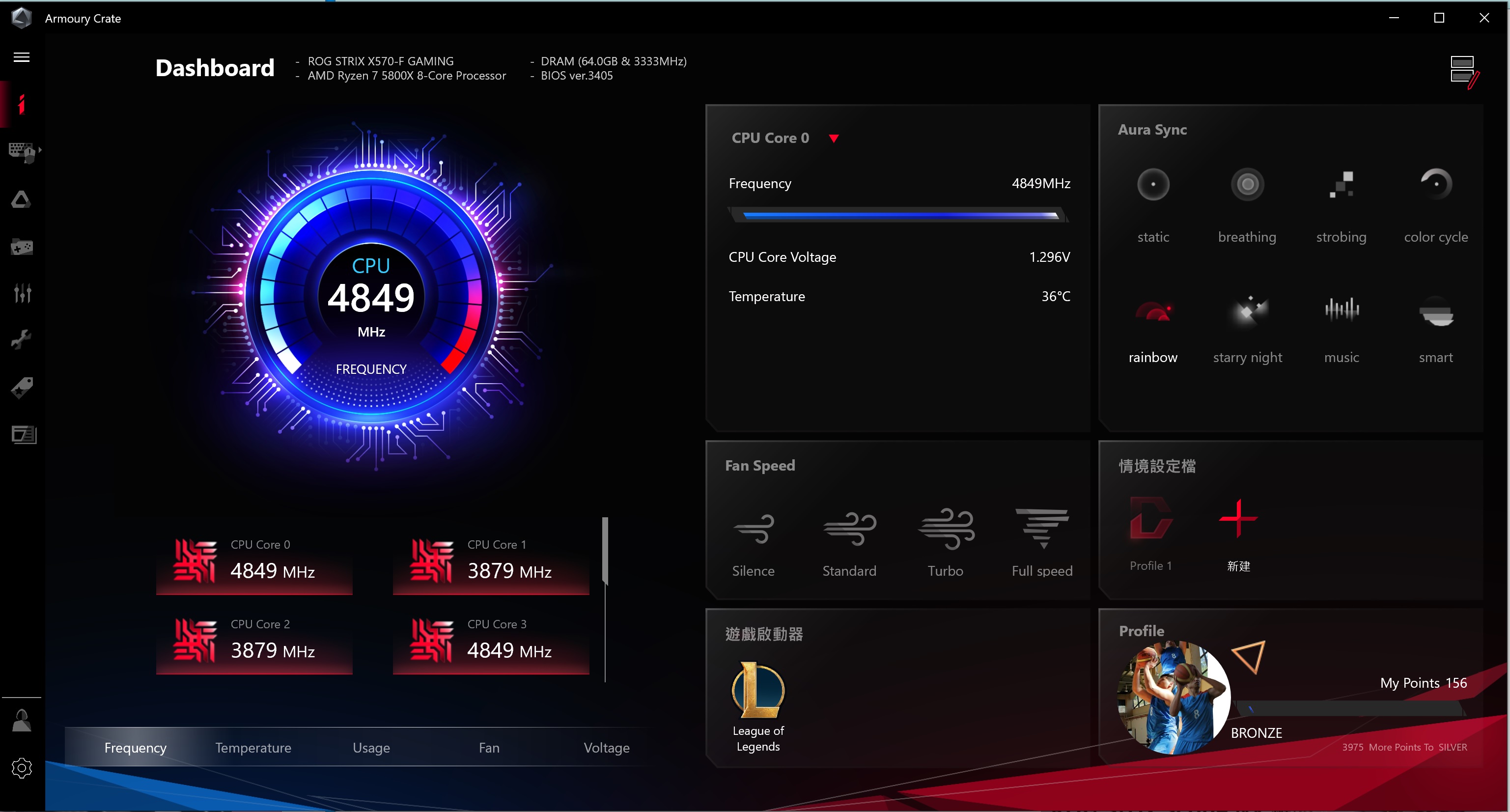Click the Aura Sync panel title
1510x812 pixels.
(1152, 130)
